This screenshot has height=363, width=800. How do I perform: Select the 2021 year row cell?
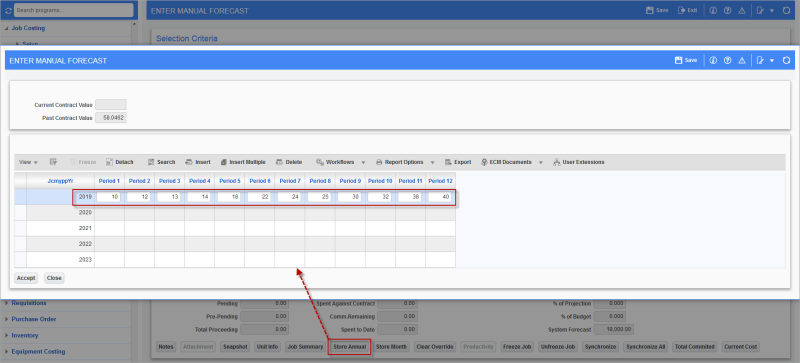pyautogui.click(x=60, y=228)
